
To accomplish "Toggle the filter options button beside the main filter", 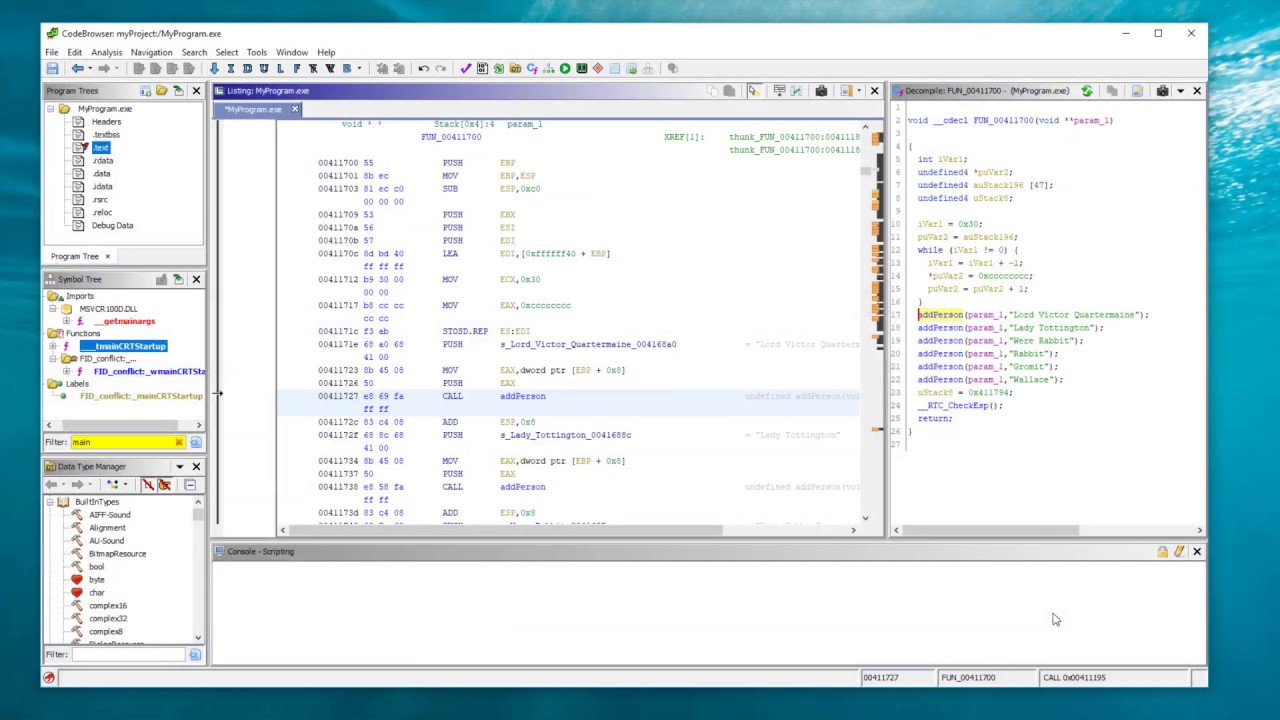I will (195, 442).
